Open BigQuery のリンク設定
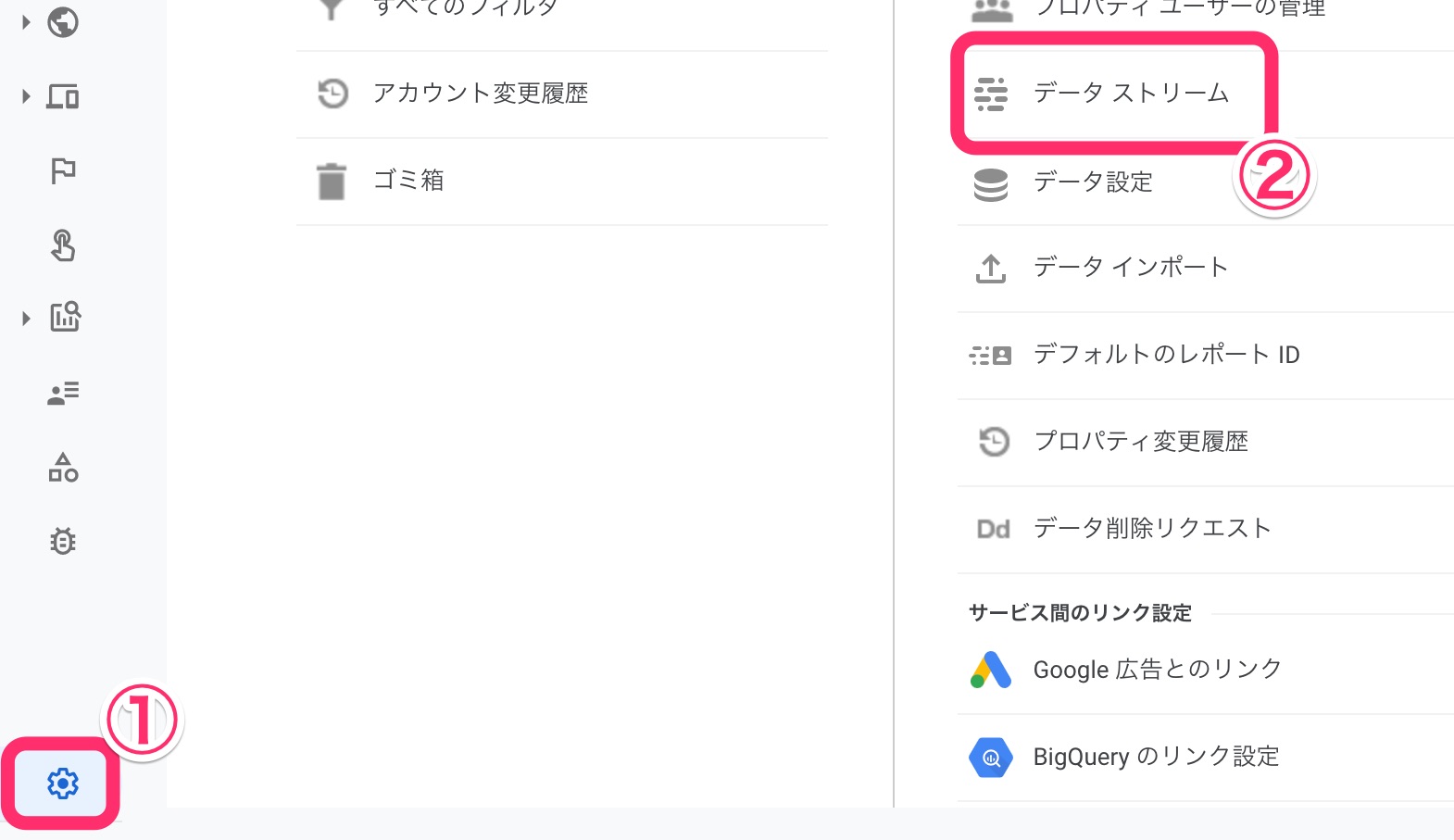1454x840 pixels. [1156, 757]
